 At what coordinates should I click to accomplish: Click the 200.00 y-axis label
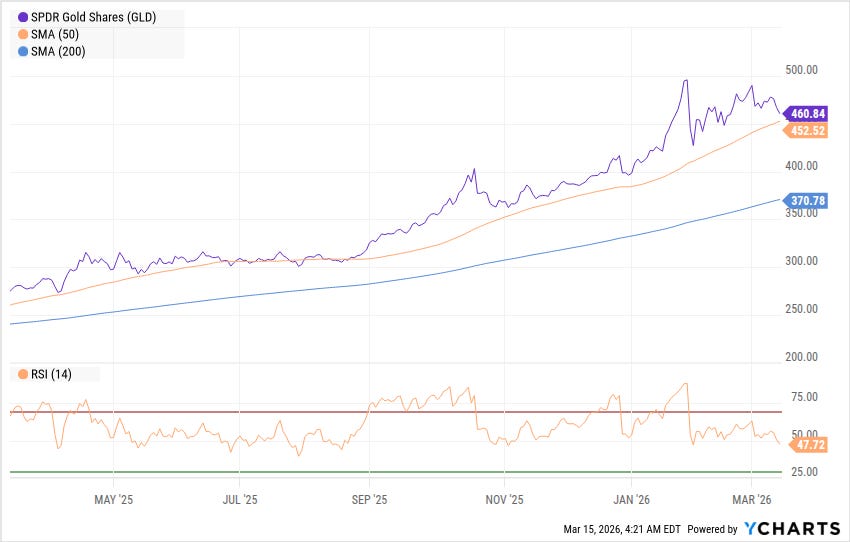pos(801,357)
